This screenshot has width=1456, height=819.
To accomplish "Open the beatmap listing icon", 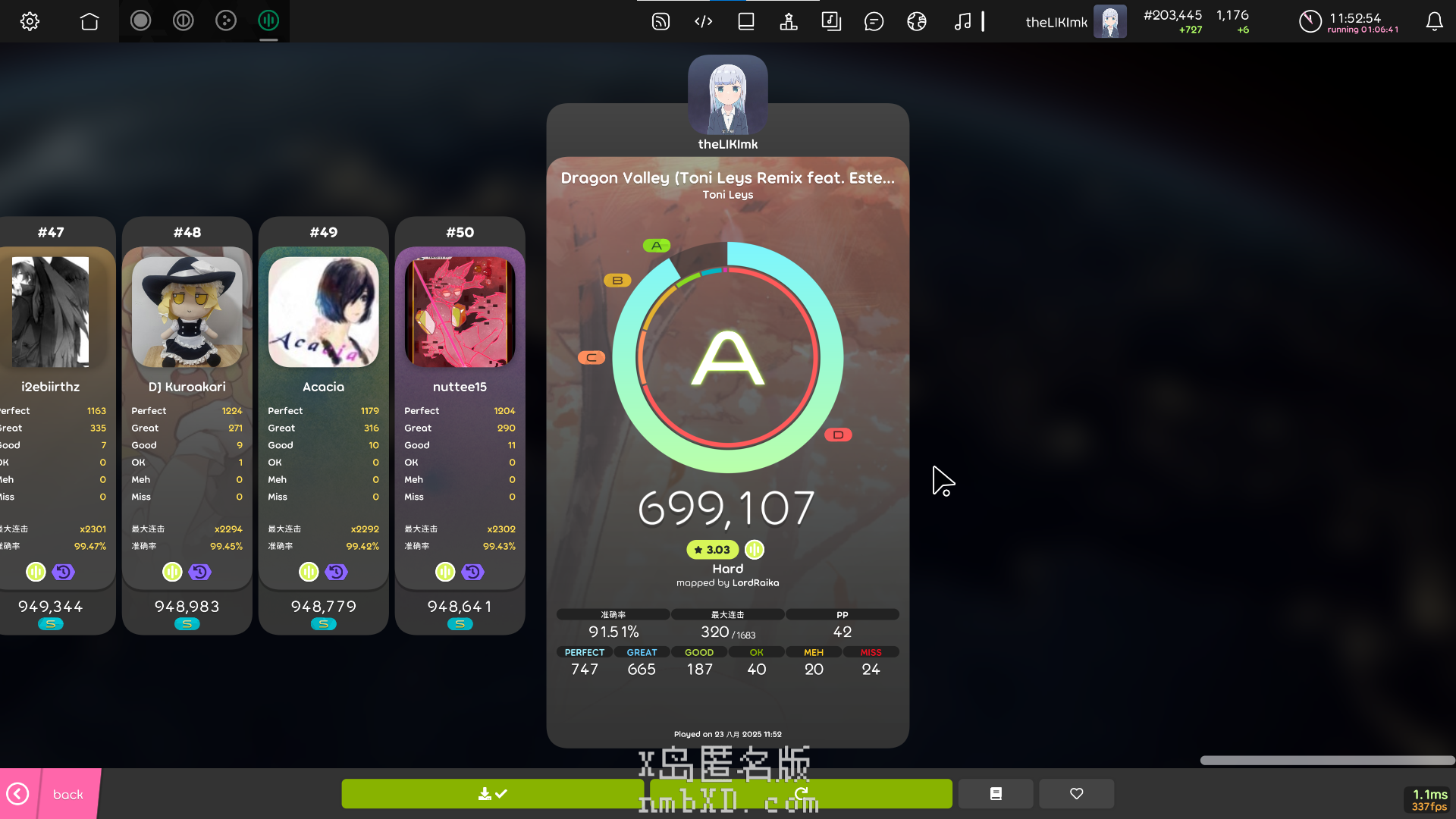I will point(831,21).
